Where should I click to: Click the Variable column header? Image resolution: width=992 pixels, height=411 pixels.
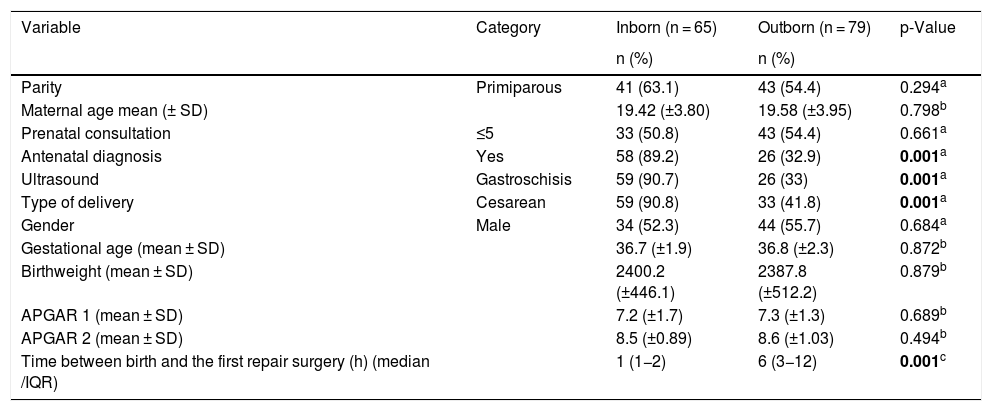click(44, 28)
